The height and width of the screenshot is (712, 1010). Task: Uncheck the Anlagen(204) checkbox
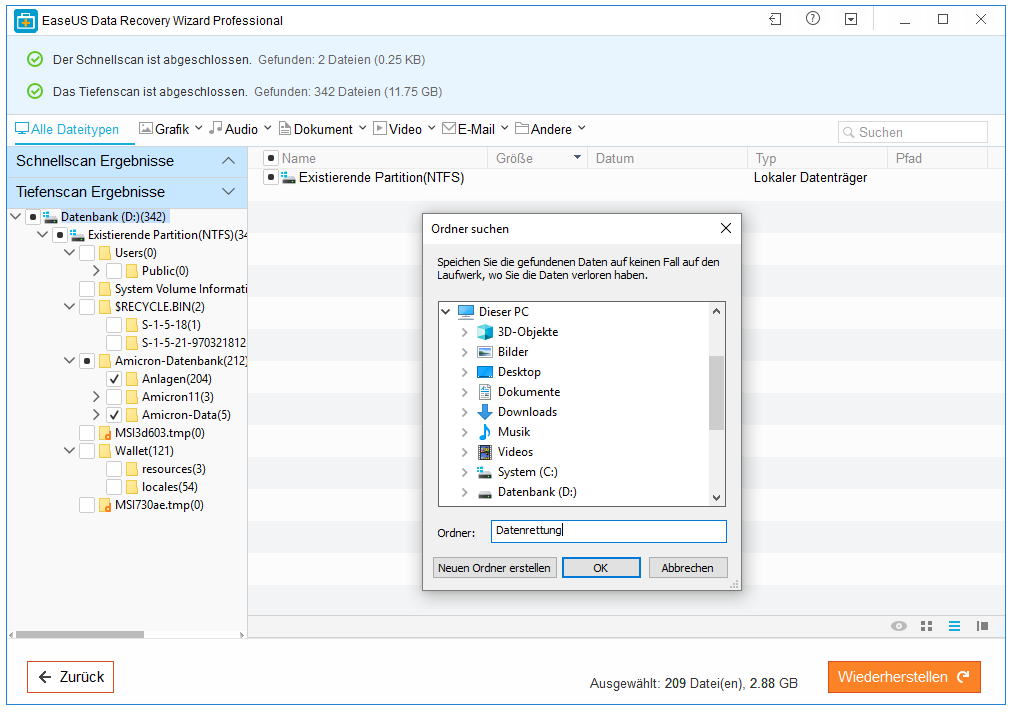[x=114, y=379]
